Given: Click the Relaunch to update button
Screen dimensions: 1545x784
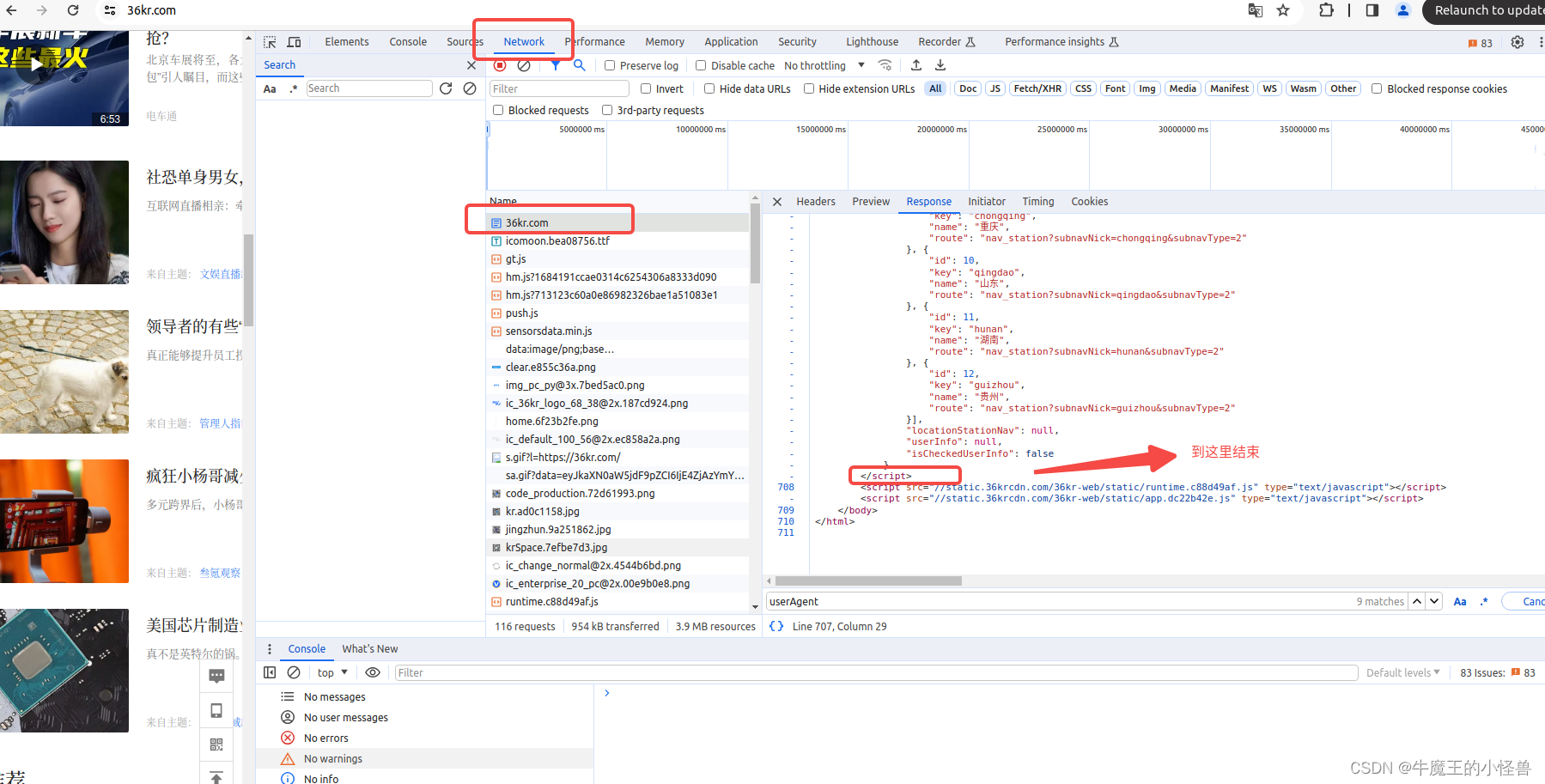Looking at the screenshot, I should 1485,10.
